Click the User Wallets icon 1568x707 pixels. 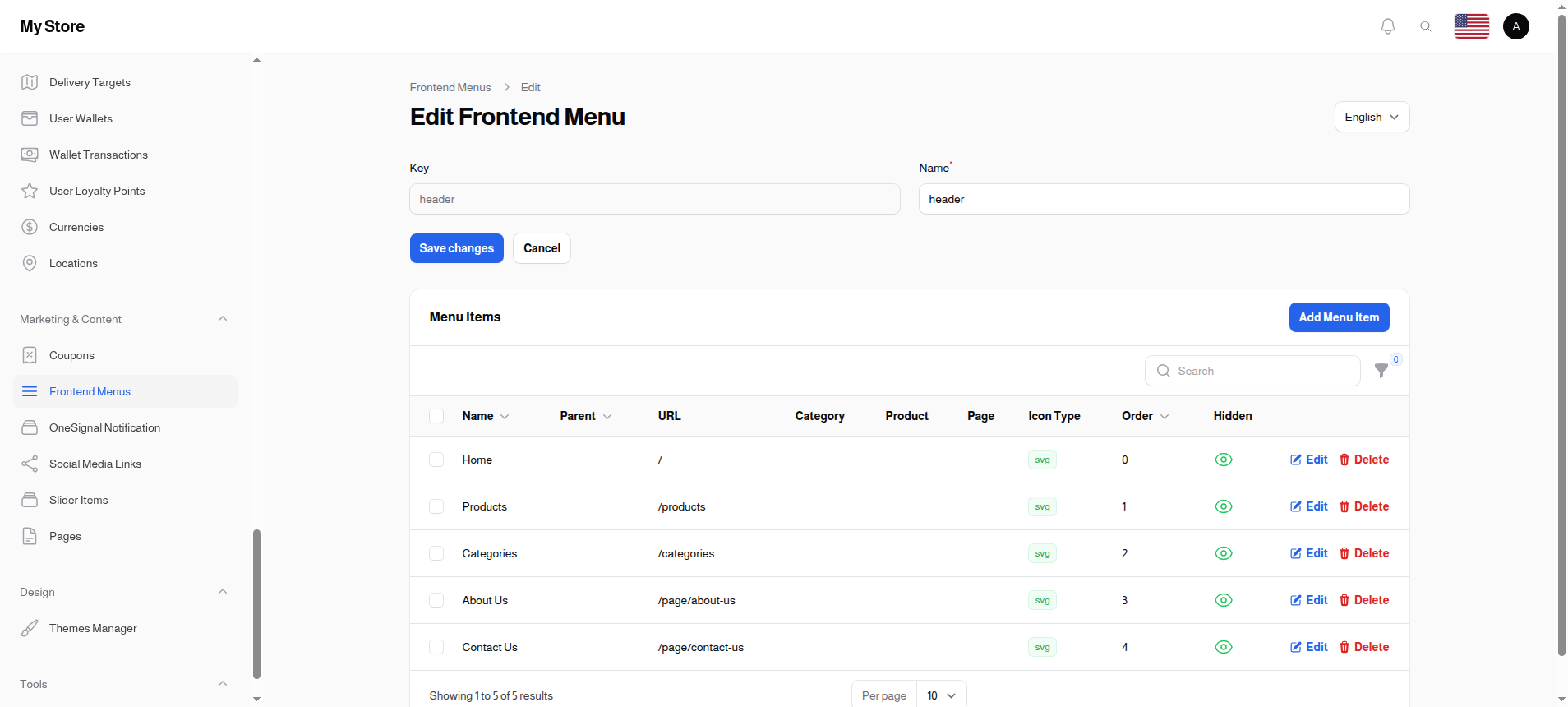click(30, 118)
